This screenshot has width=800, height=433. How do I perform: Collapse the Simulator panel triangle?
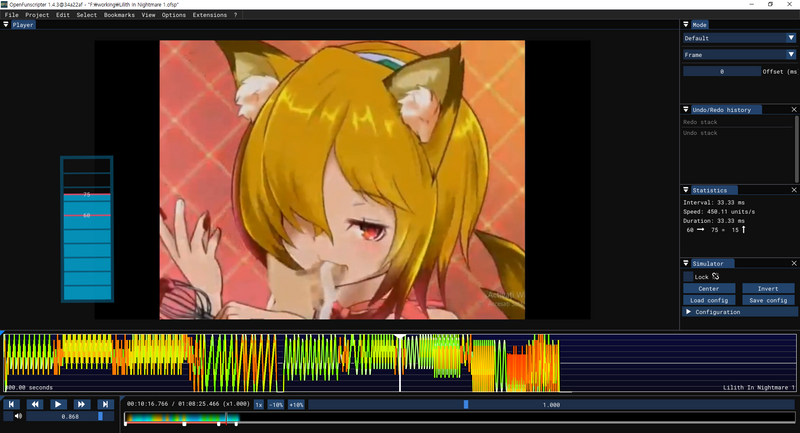pos(686,263)
